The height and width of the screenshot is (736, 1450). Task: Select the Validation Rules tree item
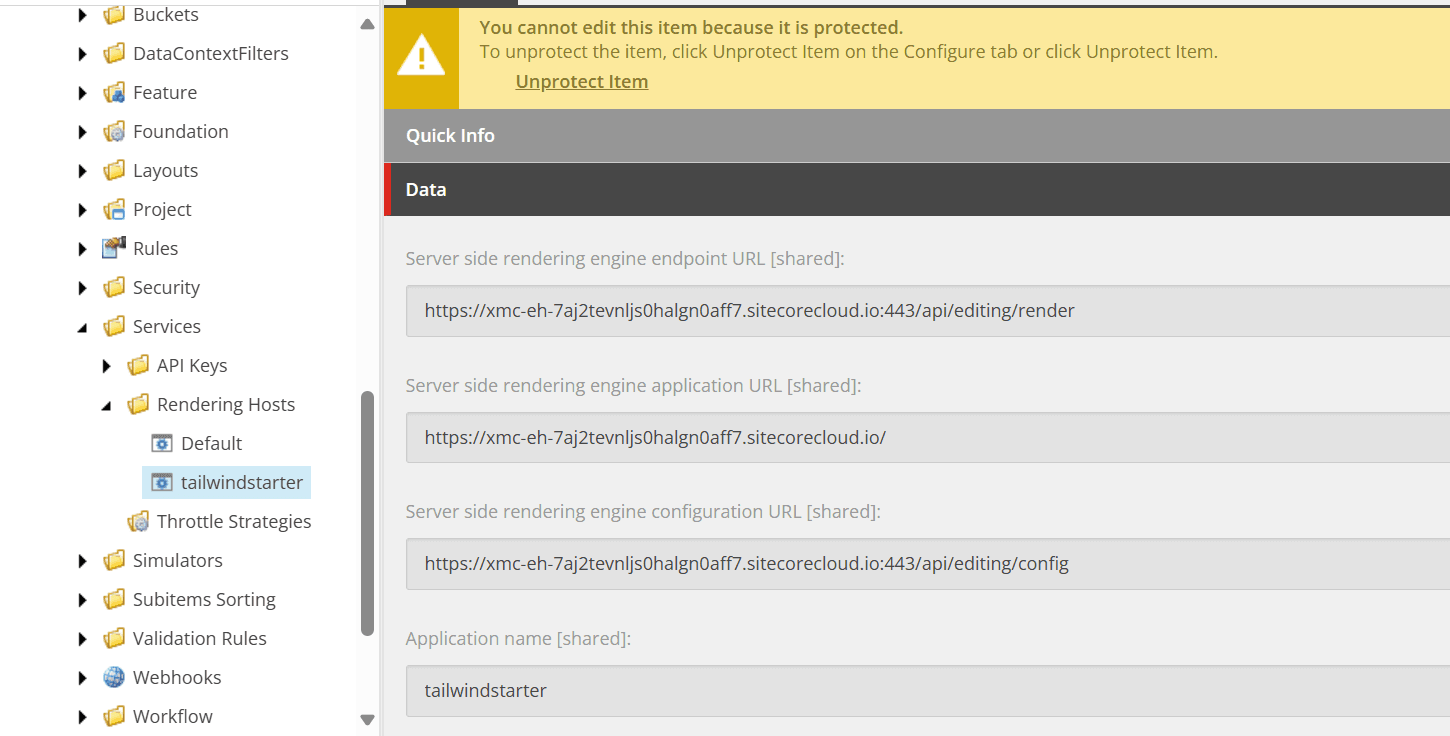[199, 639]
